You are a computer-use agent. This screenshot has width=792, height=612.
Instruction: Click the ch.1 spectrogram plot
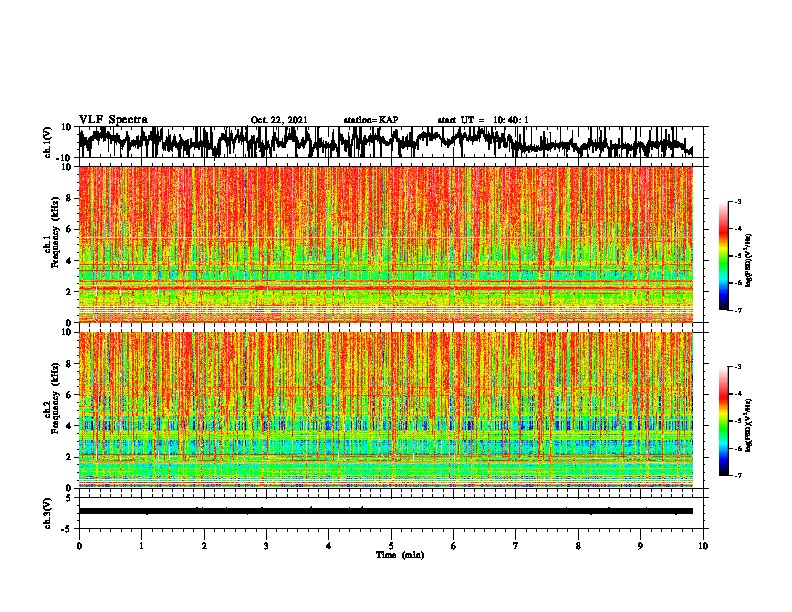[385, 244]
